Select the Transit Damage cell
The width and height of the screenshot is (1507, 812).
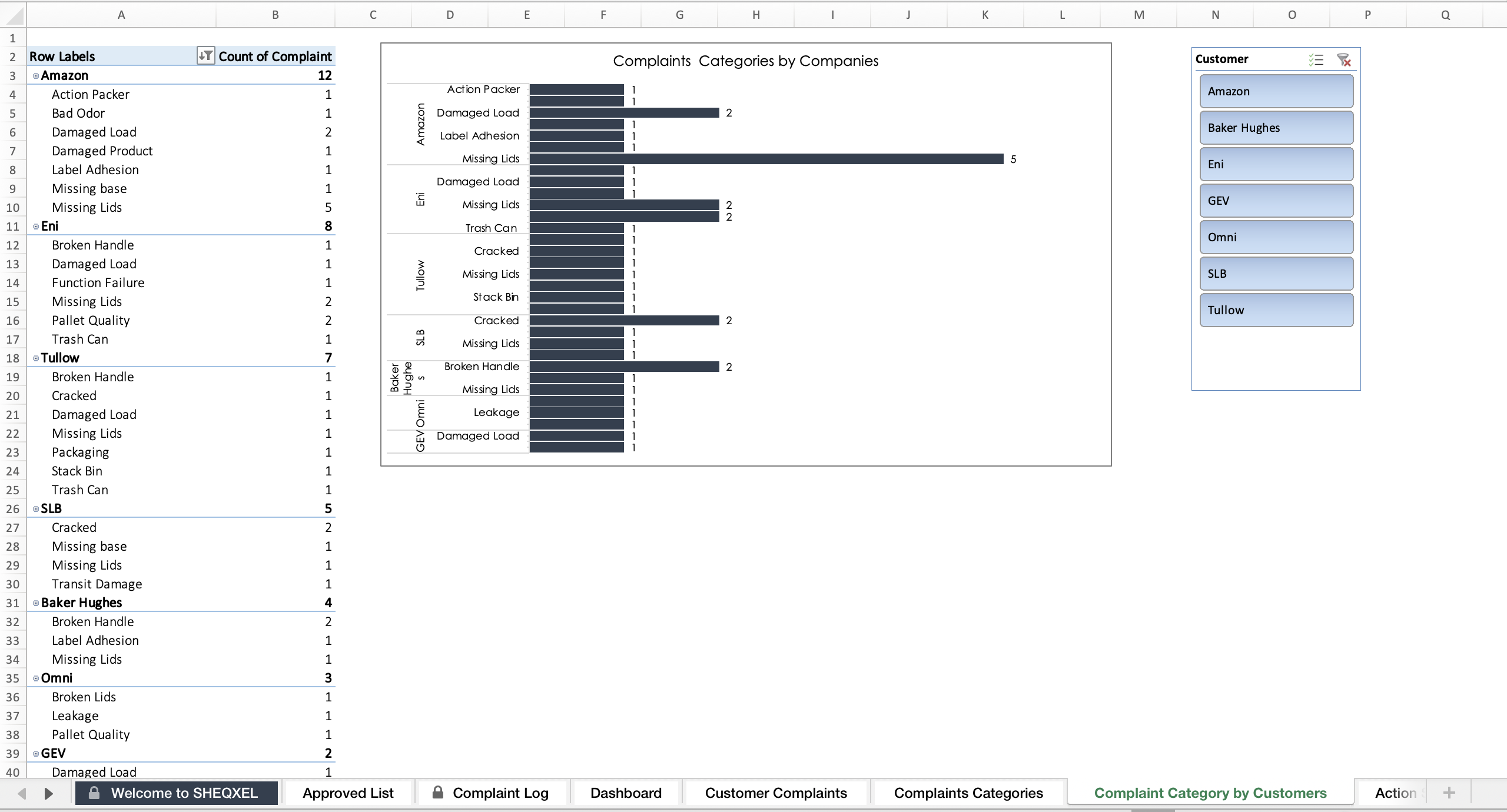click(x=121, y=584)
